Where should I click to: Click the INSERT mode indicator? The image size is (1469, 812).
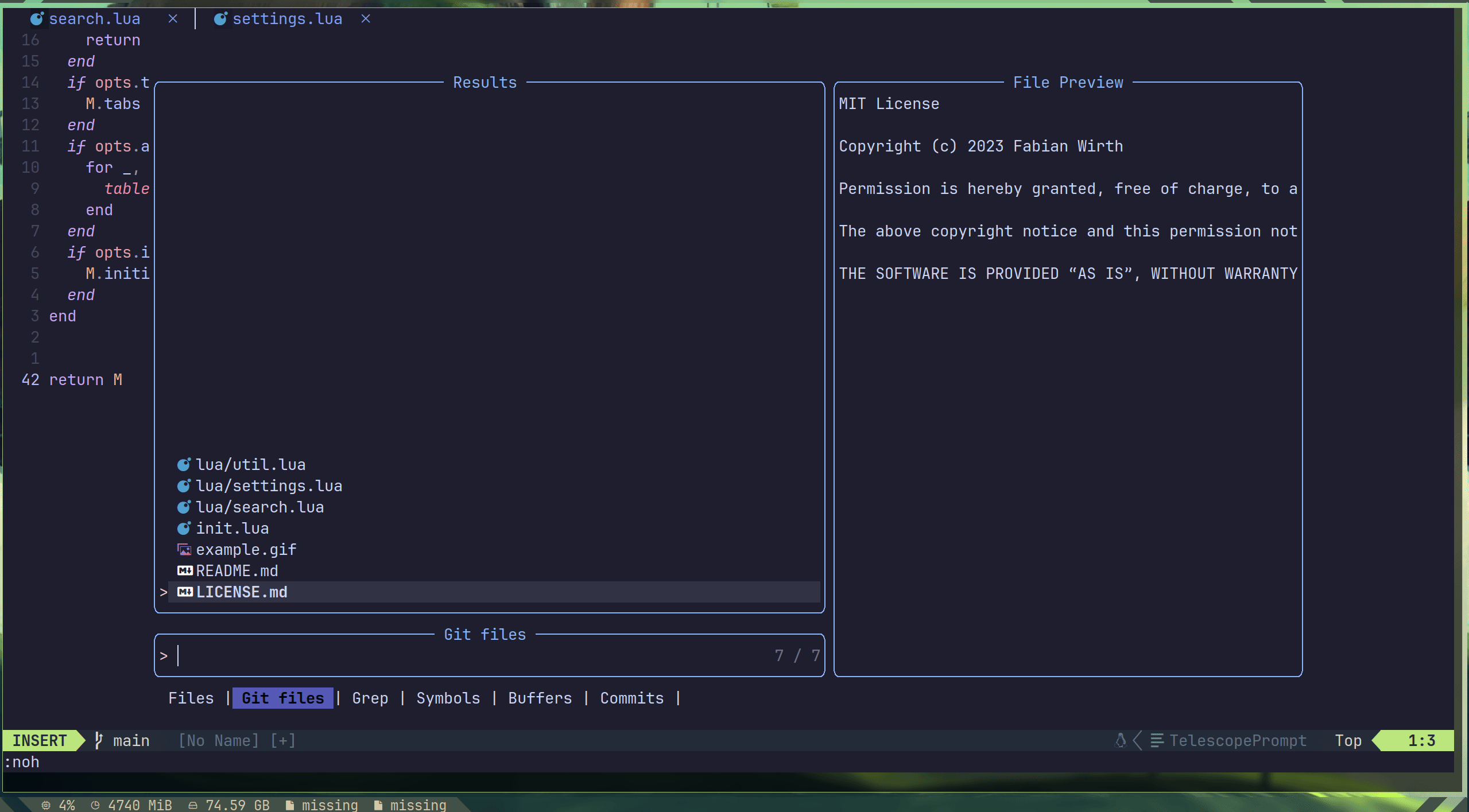40,740
